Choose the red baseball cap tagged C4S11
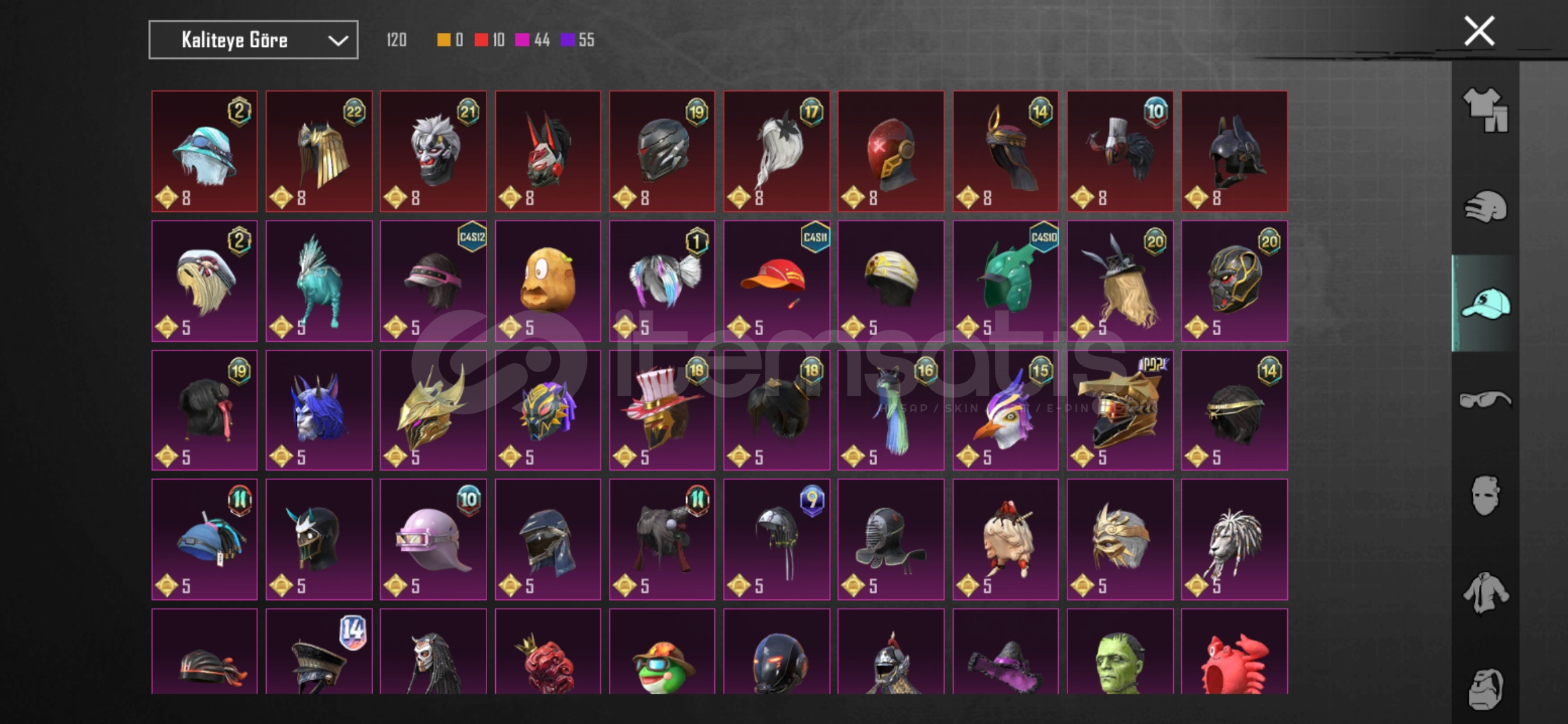 777,281
